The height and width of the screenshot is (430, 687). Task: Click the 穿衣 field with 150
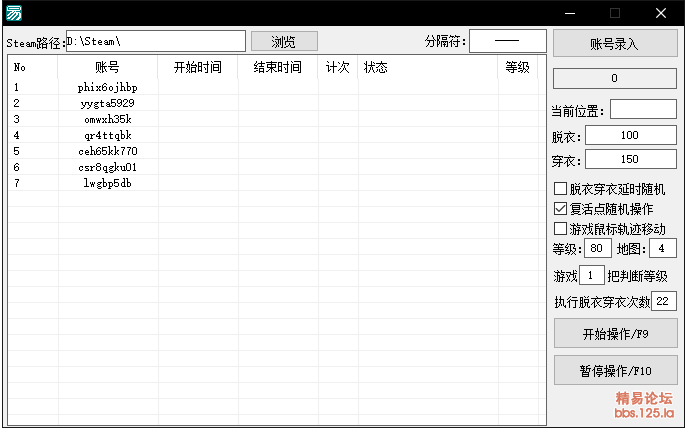[x=630, y=159]
